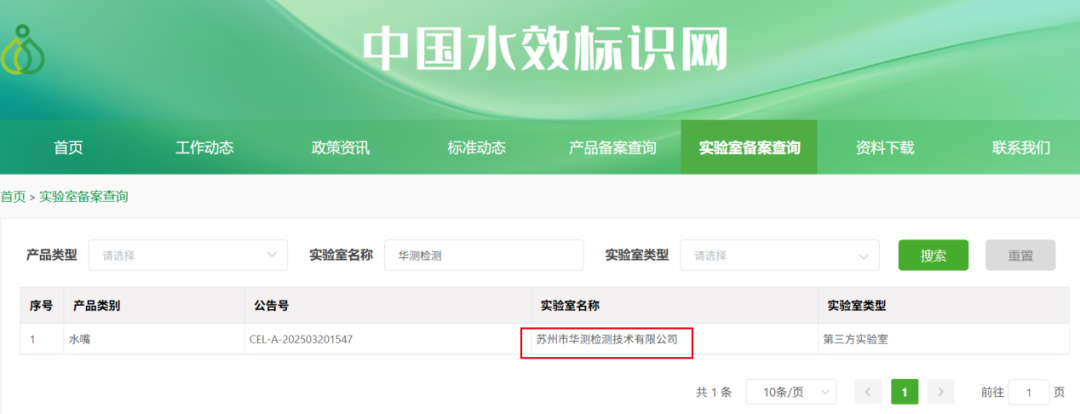
Task: Navigate to 联系我们 tab
Action: tap(1021, 148)
